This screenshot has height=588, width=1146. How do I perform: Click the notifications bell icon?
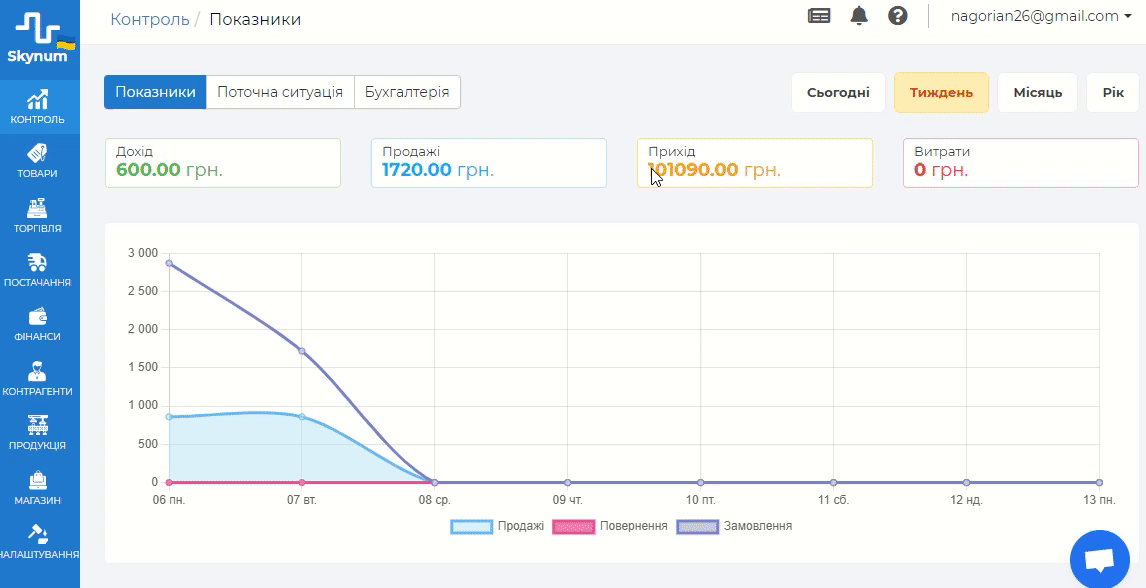[859, 16]
